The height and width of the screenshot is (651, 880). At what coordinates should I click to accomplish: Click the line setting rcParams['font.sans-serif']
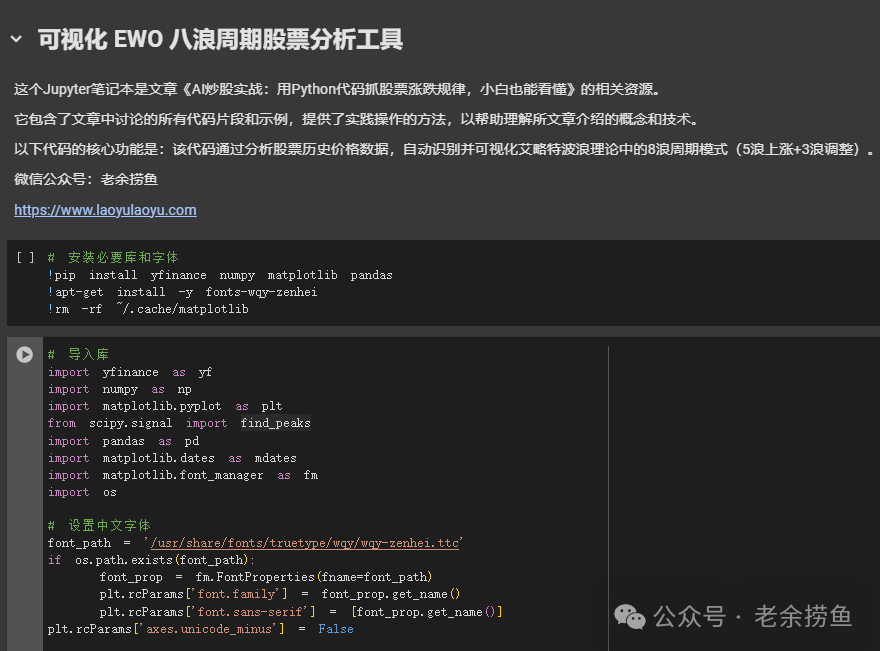(x=301, y=612)
